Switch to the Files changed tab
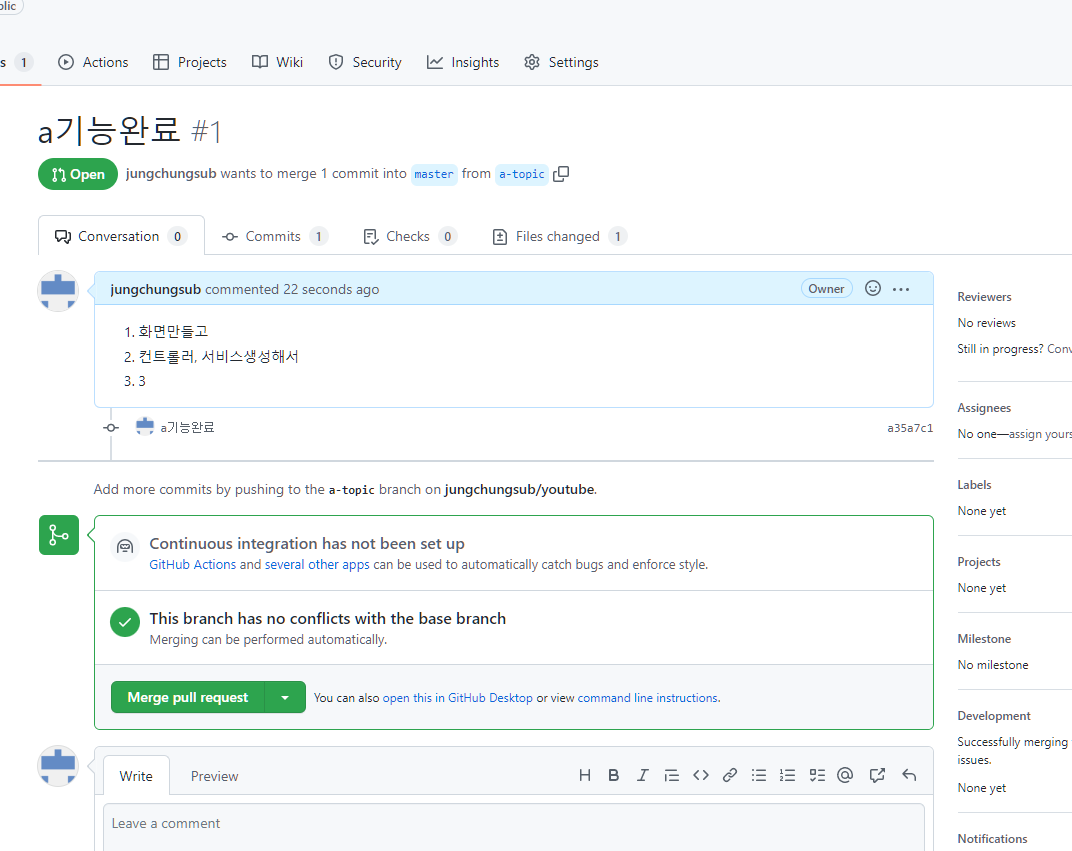1072x851 pixels. (x=559, y=237)
